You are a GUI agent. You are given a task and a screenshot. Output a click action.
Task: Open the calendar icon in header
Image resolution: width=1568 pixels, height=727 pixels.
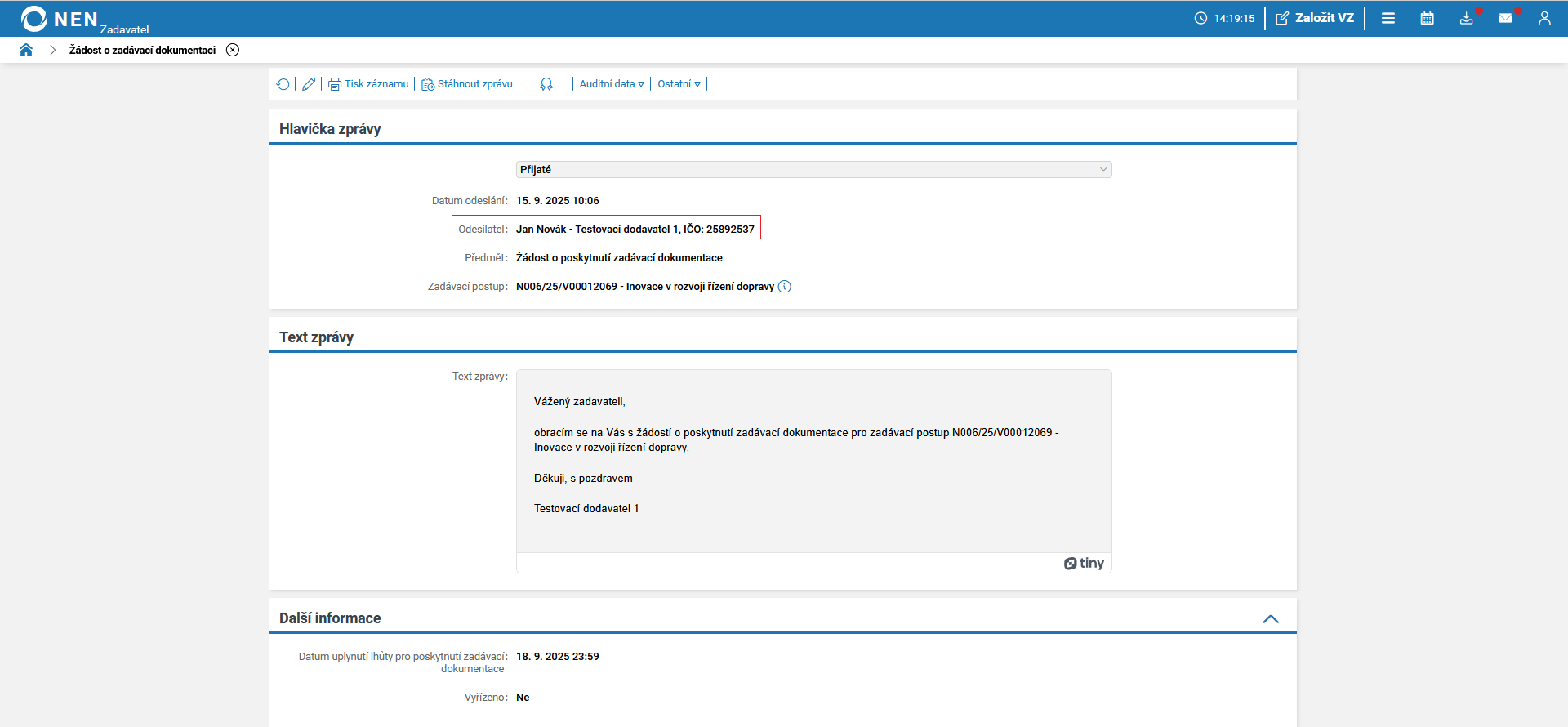click(1428, 18)
